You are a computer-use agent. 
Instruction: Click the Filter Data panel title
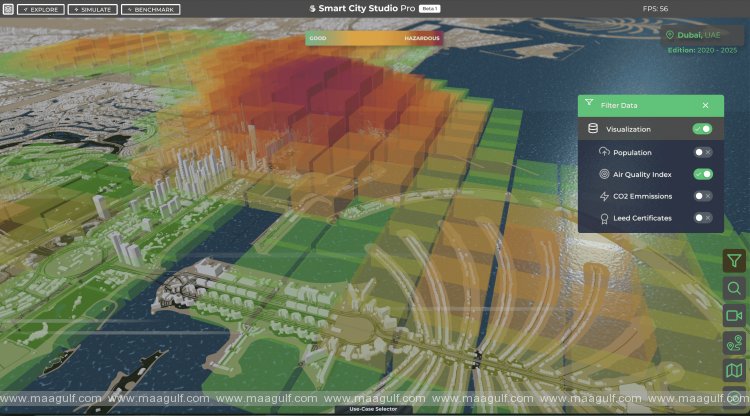(x=619, y=105)
